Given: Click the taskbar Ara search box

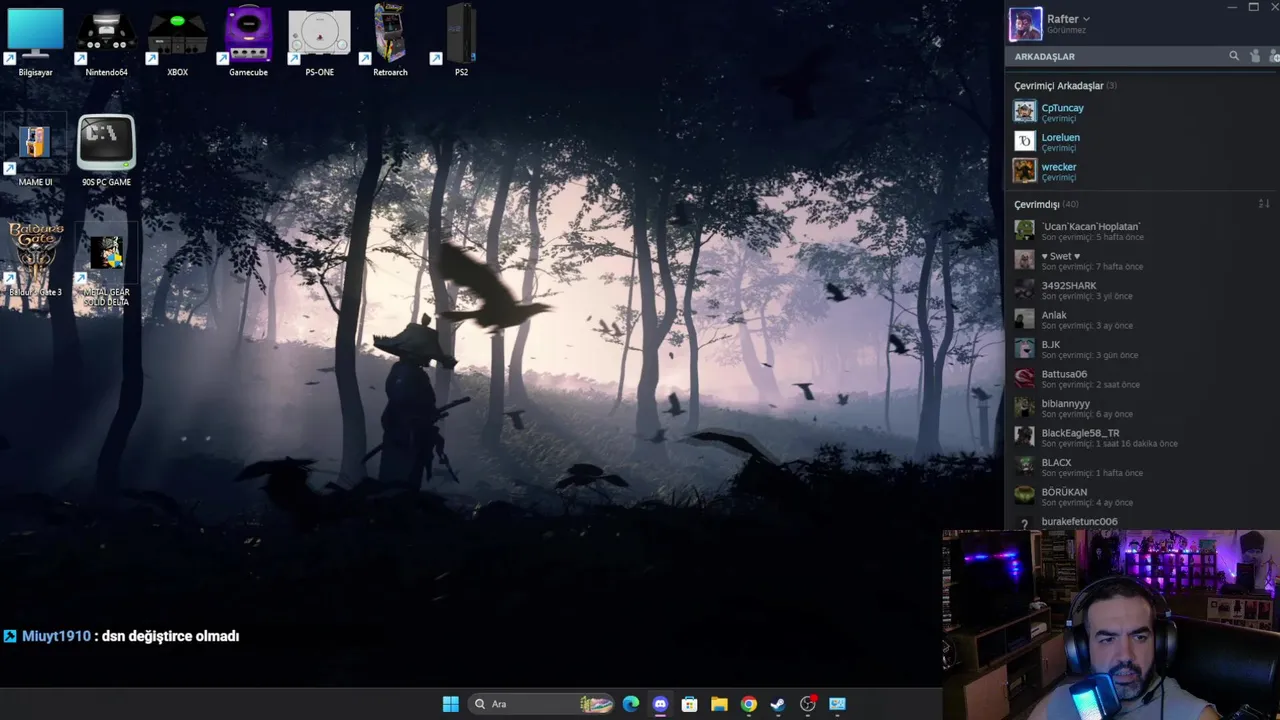Looking at the screenshot, I should (540, 704).
